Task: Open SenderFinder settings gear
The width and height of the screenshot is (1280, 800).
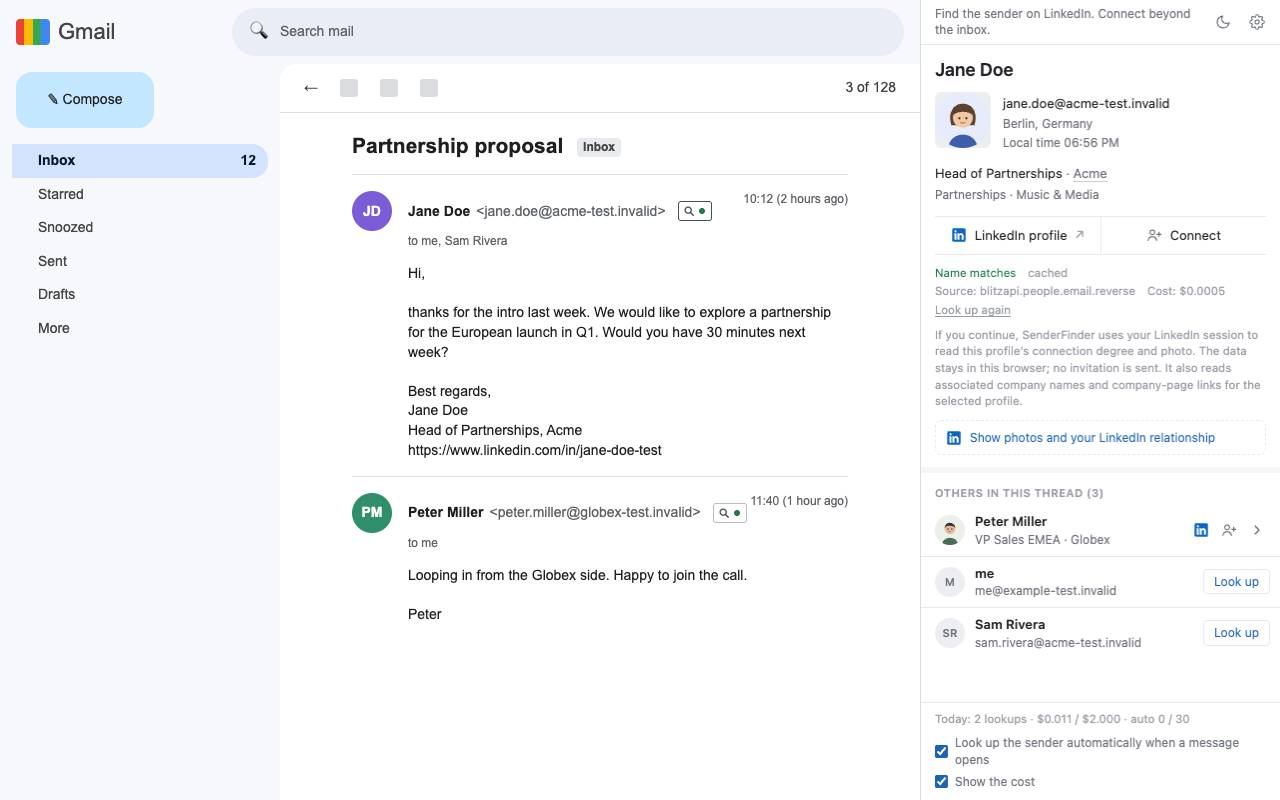Action: [x=1257, y=22]
